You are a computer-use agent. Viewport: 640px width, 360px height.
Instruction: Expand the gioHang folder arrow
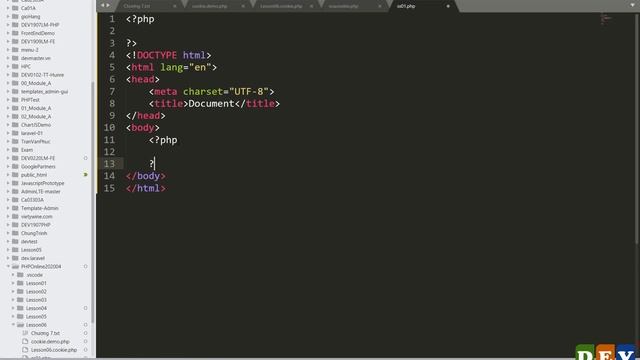pyautogui.click(x=8, y=17)
